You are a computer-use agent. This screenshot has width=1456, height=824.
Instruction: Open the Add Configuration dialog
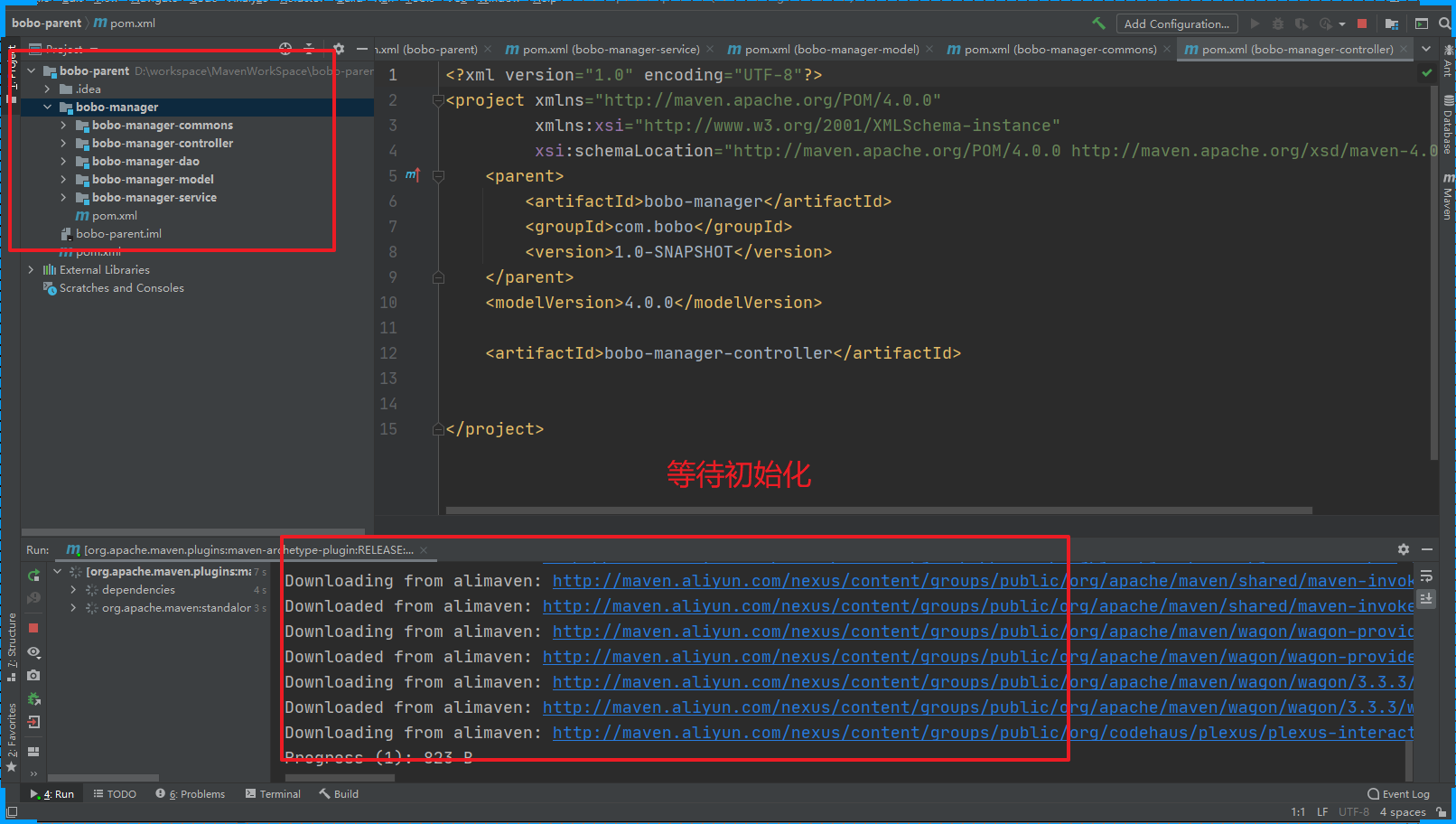[x=1176, y=23]
